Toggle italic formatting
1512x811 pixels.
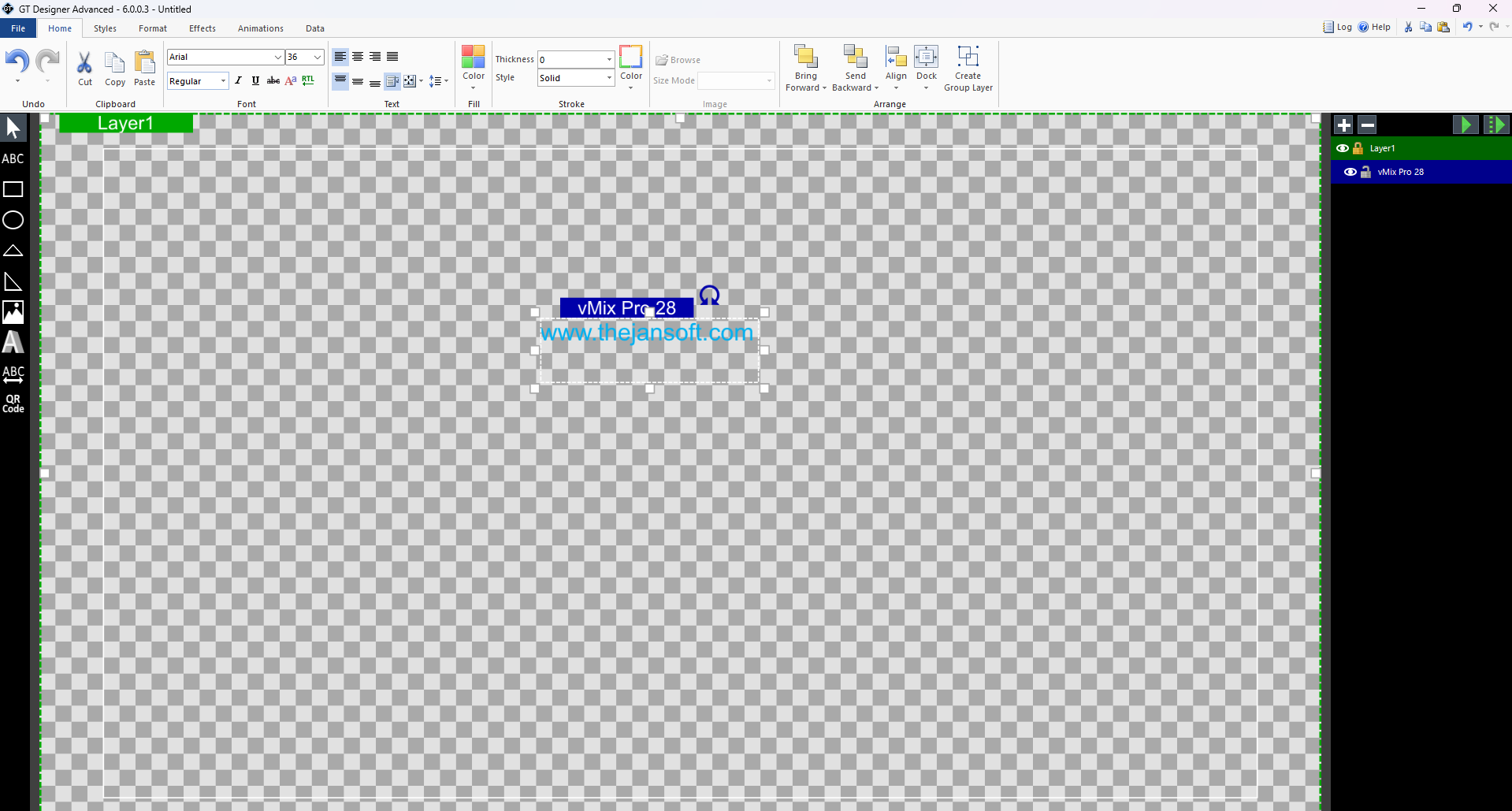coord(238,80)
